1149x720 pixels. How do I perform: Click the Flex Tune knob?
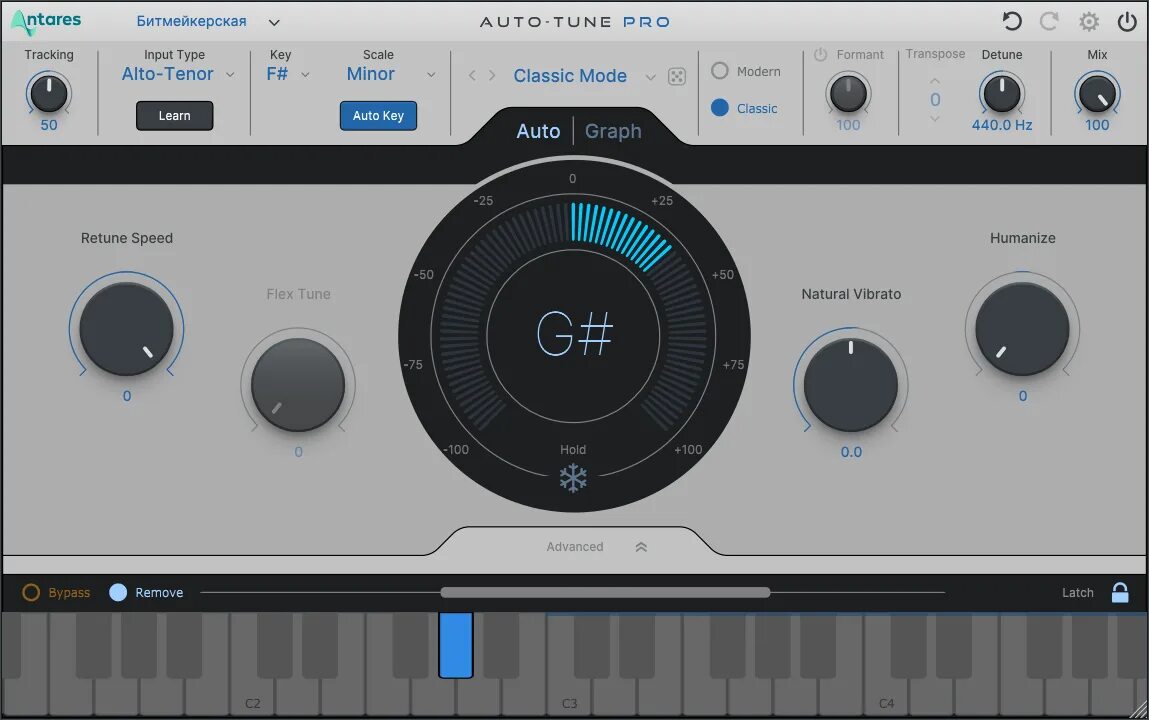(x=298, y=385)
